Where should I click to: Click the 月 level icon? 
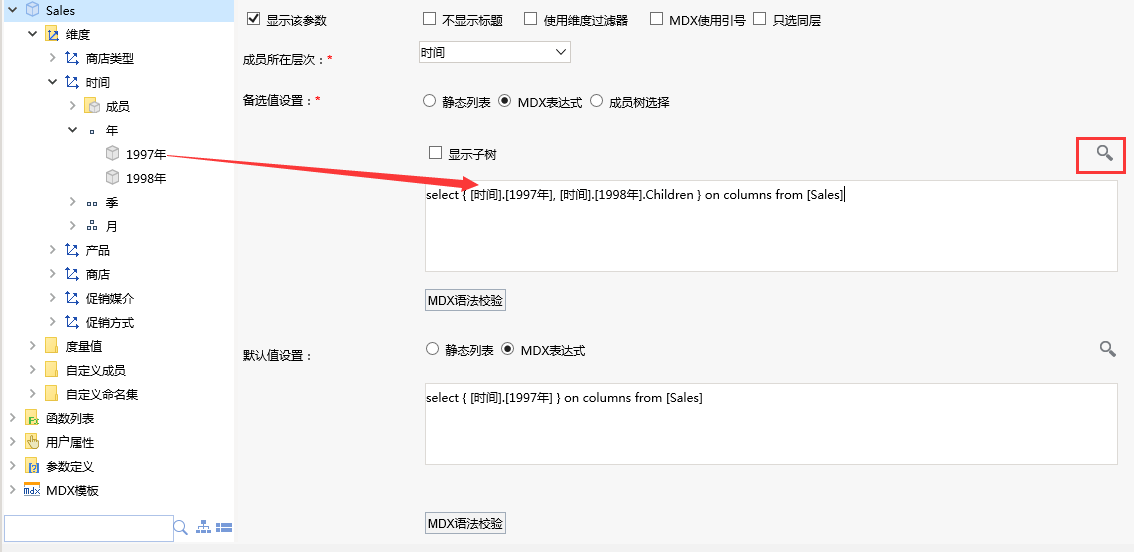(x=92, y=226)
